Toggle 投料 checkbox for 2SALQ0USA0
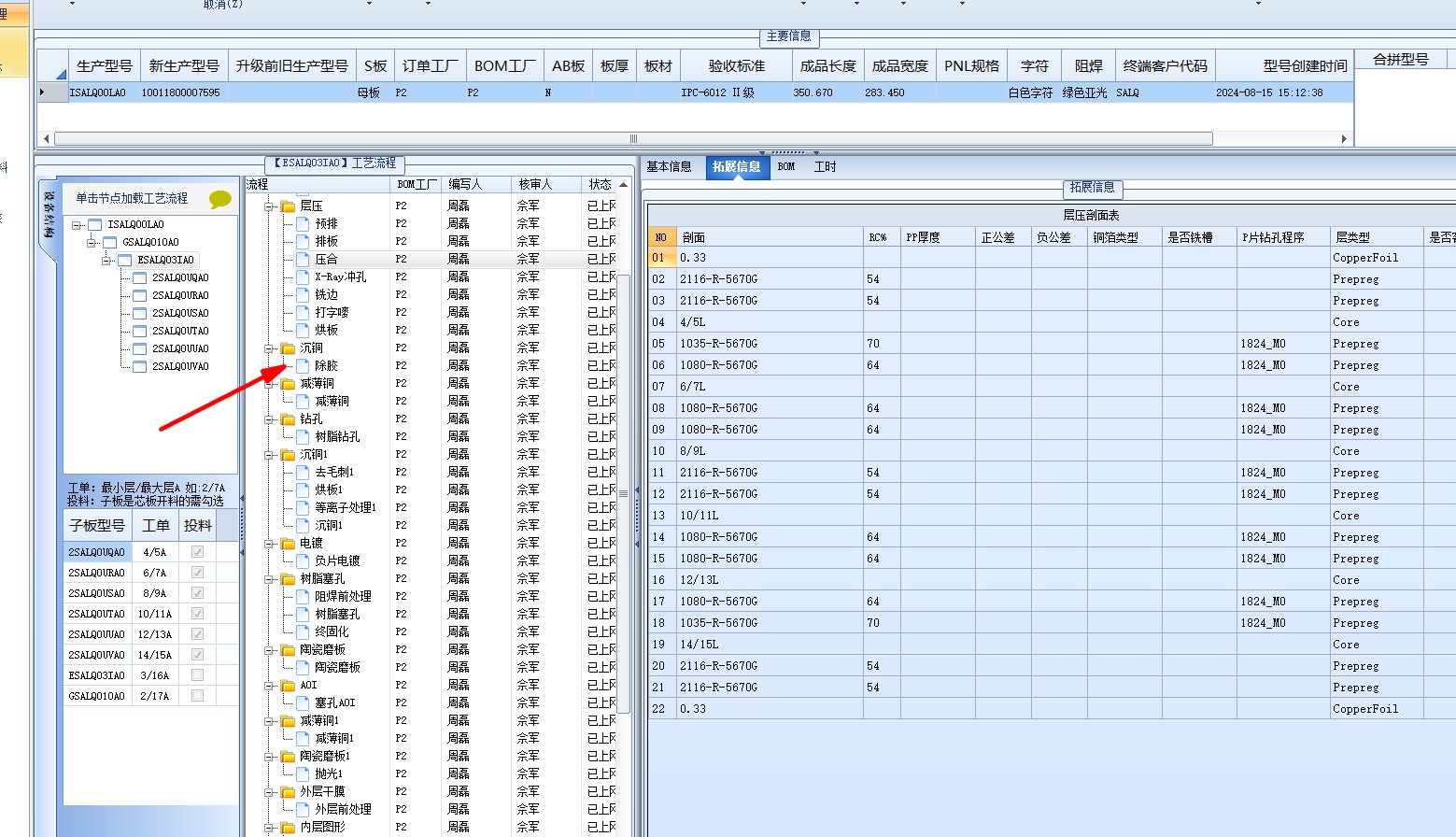Image resolution: width=1456 pixels, height=837 pixels. pyautogui.click(x=197, y=593)
